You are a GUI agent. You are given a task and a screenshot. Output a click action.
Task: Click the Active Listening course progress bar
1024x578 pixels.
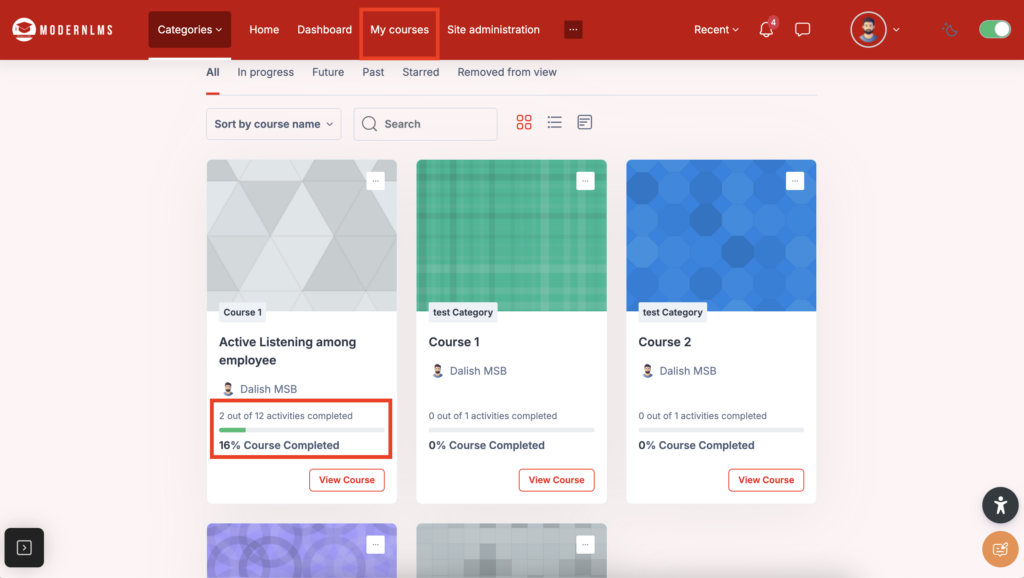tap(301, 430)
